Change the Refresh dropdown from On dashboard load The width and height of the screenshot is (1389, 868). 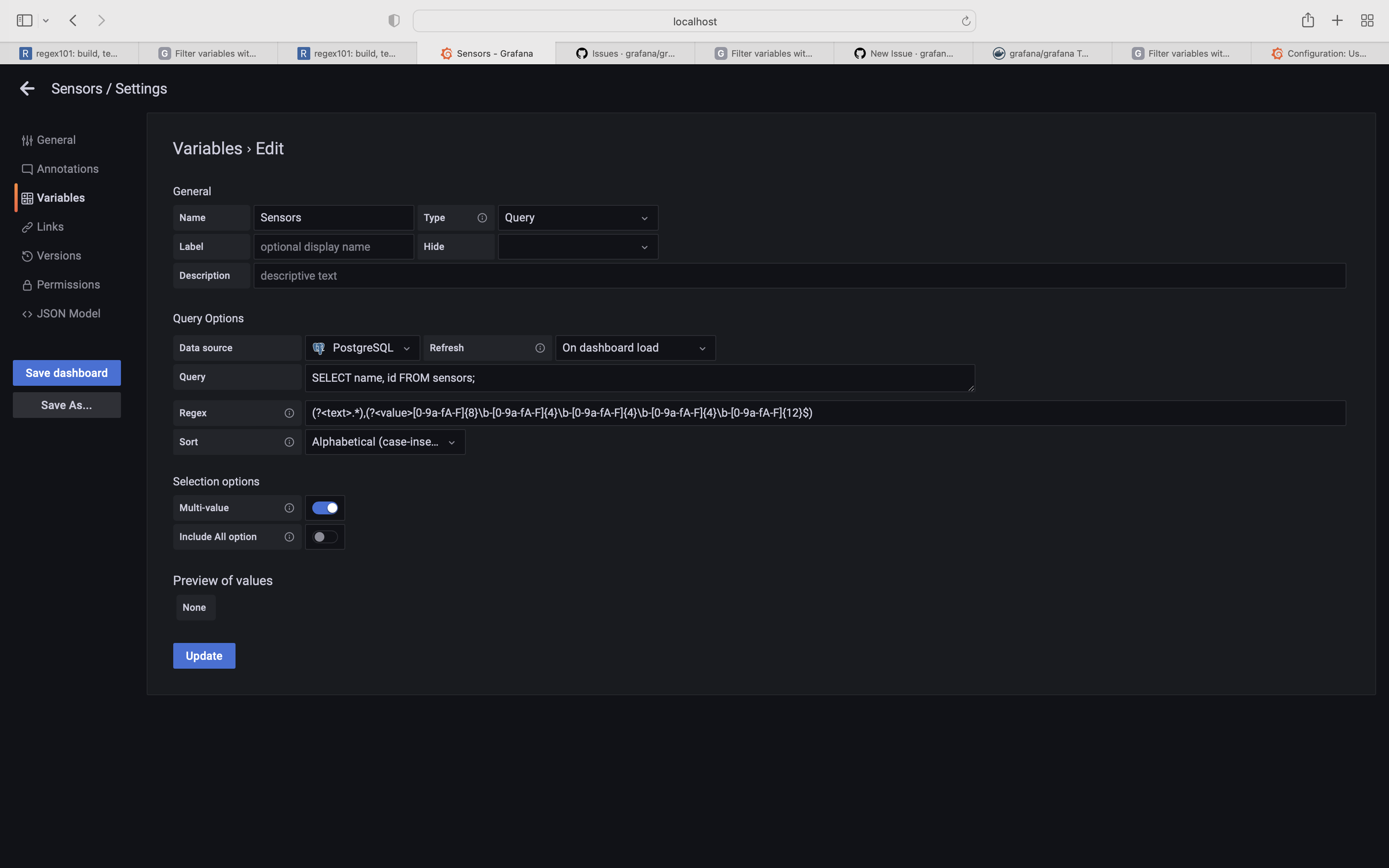coord(635,347)
